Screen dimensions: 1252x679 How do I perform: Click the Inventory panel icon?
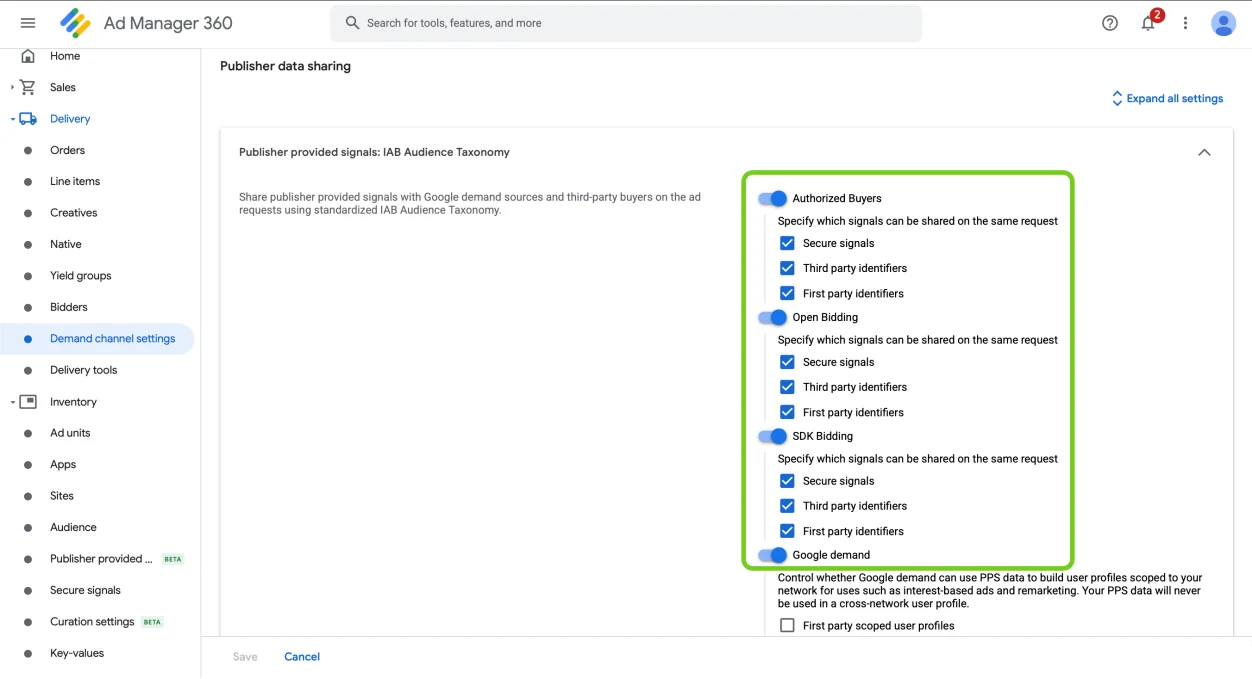[28, 402]
